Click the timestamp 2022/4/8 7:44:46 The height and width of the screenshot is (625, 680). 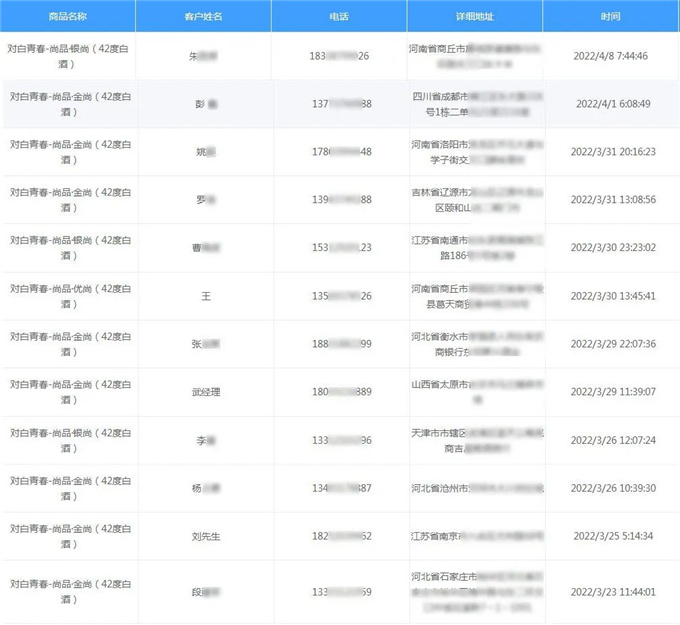[611, 55]
